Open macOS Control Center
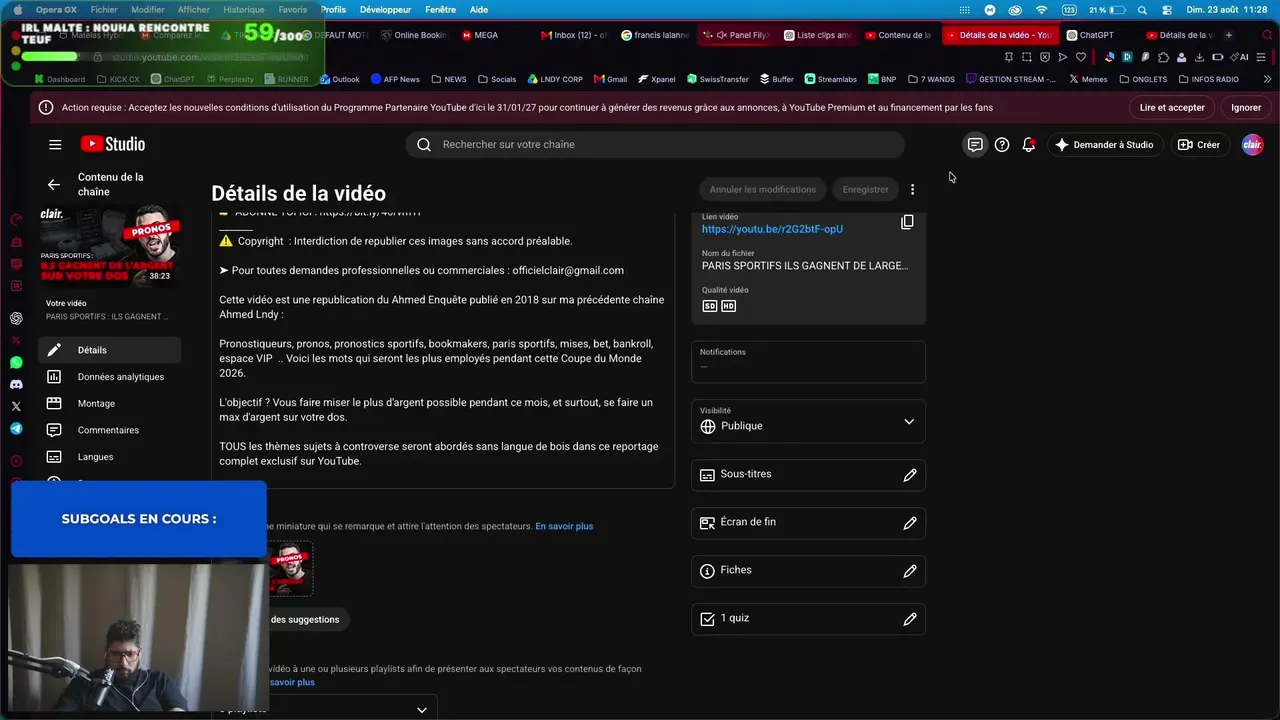1280x720 pixels. (1166, 9)
